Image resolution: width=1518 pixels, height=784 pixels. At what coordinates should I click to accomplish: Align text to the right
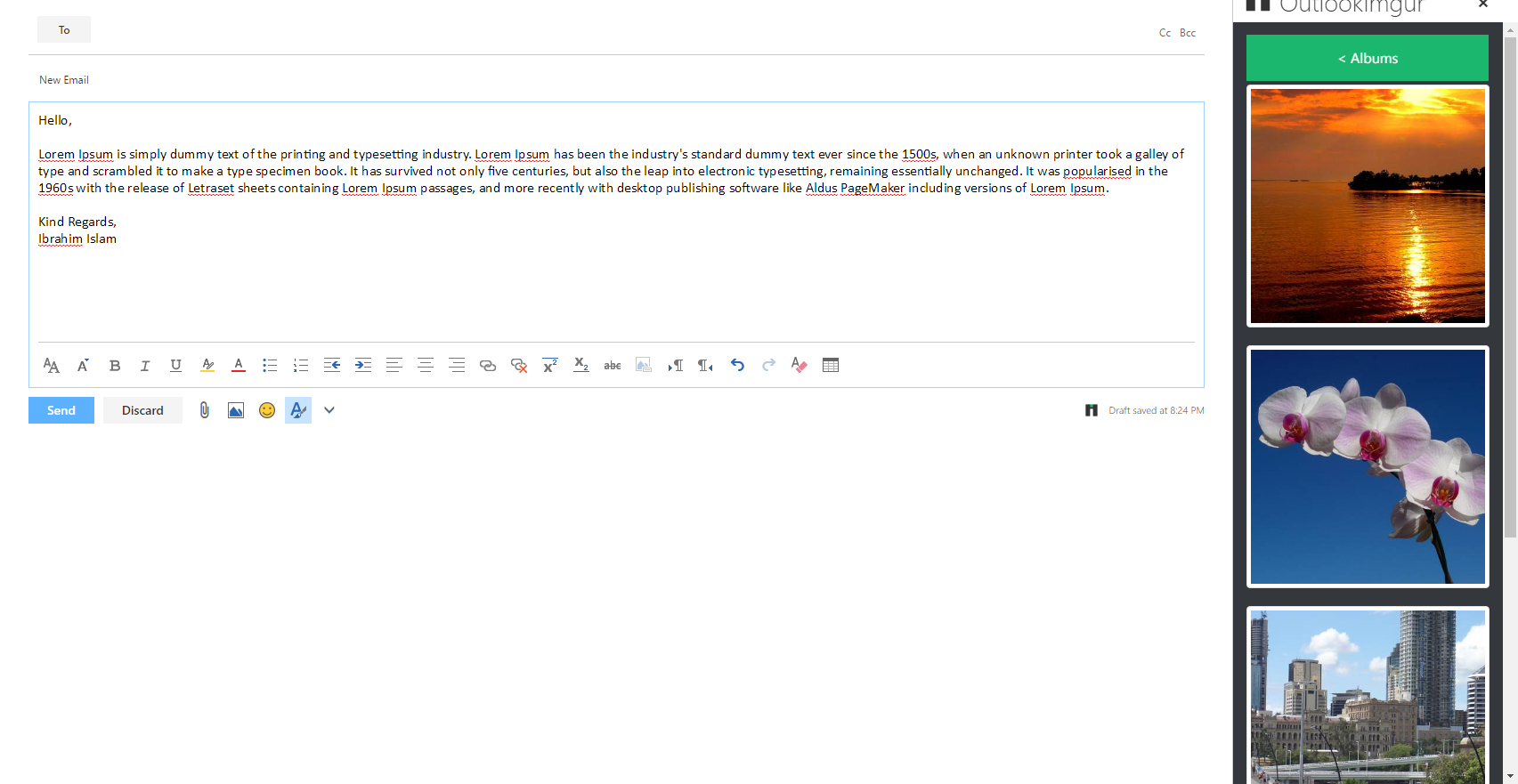457,365
